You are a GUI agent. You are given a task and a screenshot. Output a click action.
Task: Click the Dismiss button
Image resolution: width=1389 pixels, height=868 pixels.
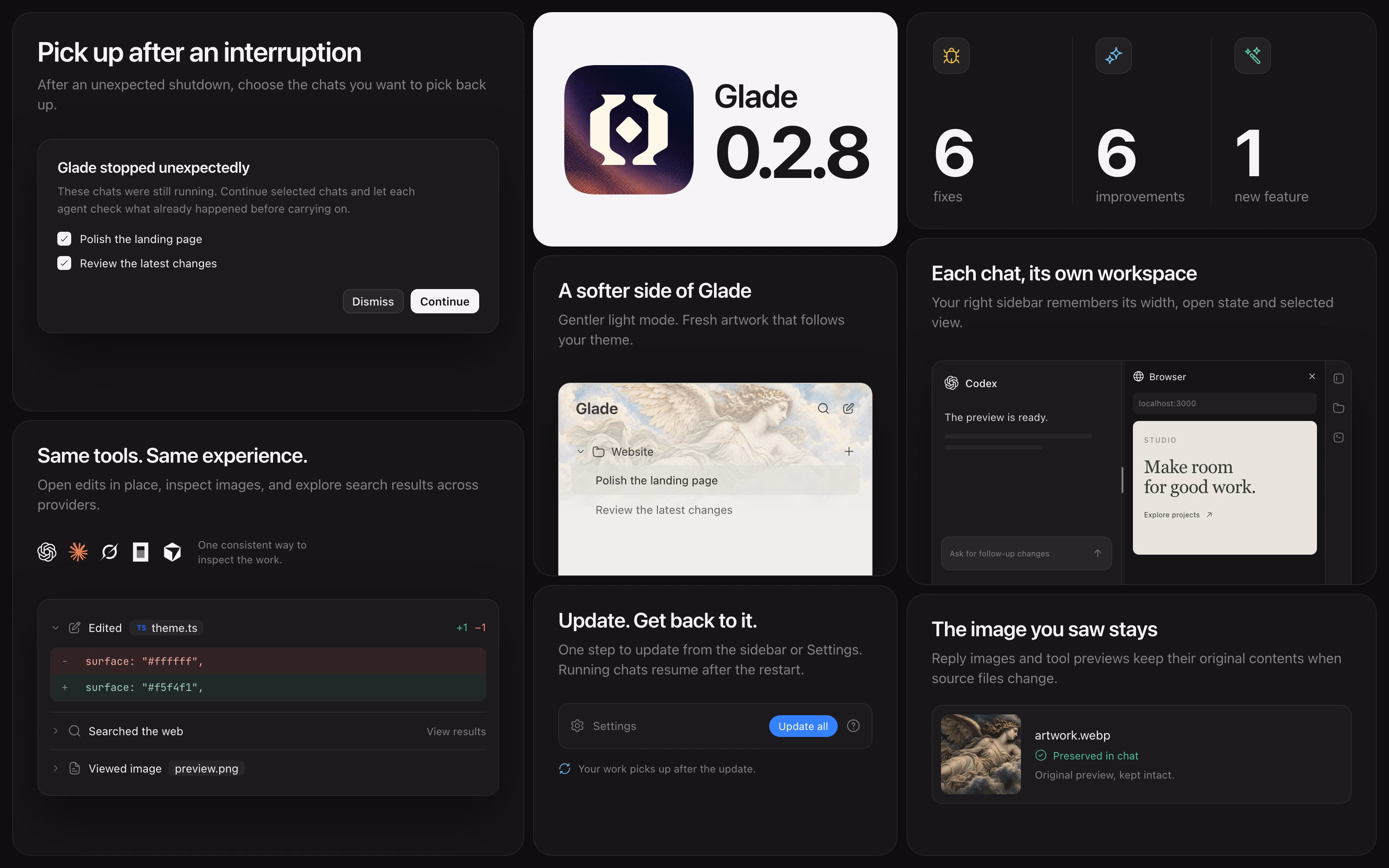373,301
